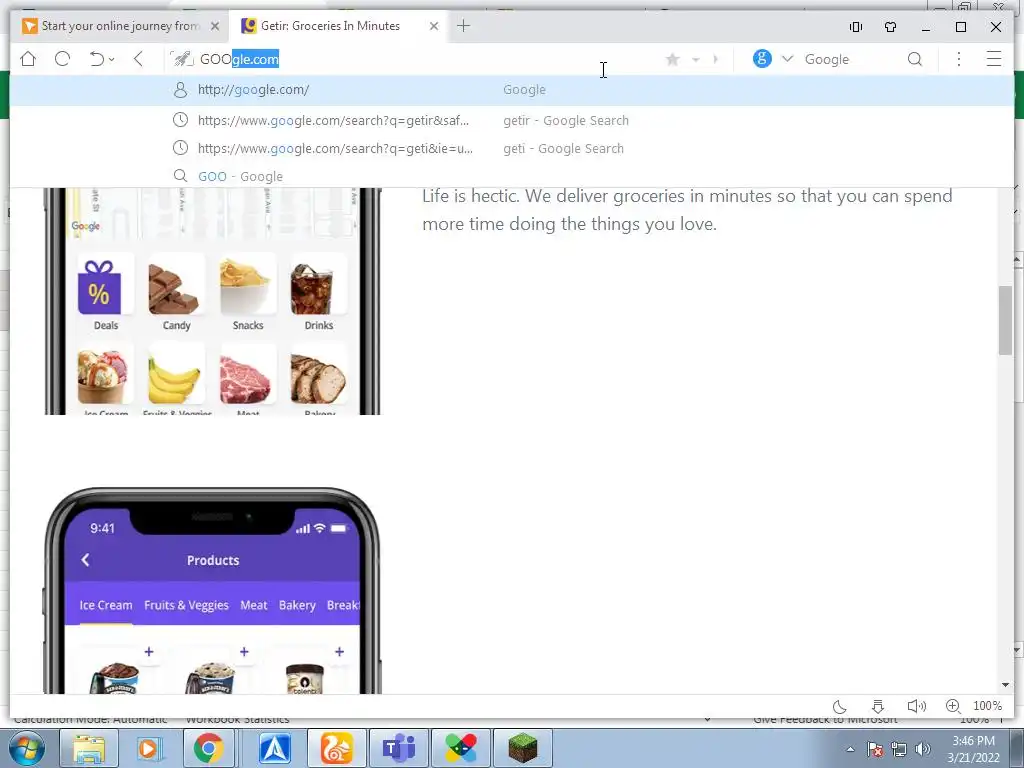Click the blue Google search engine icon
This screenshot has width=1024, height=768.
click(762, 59)
